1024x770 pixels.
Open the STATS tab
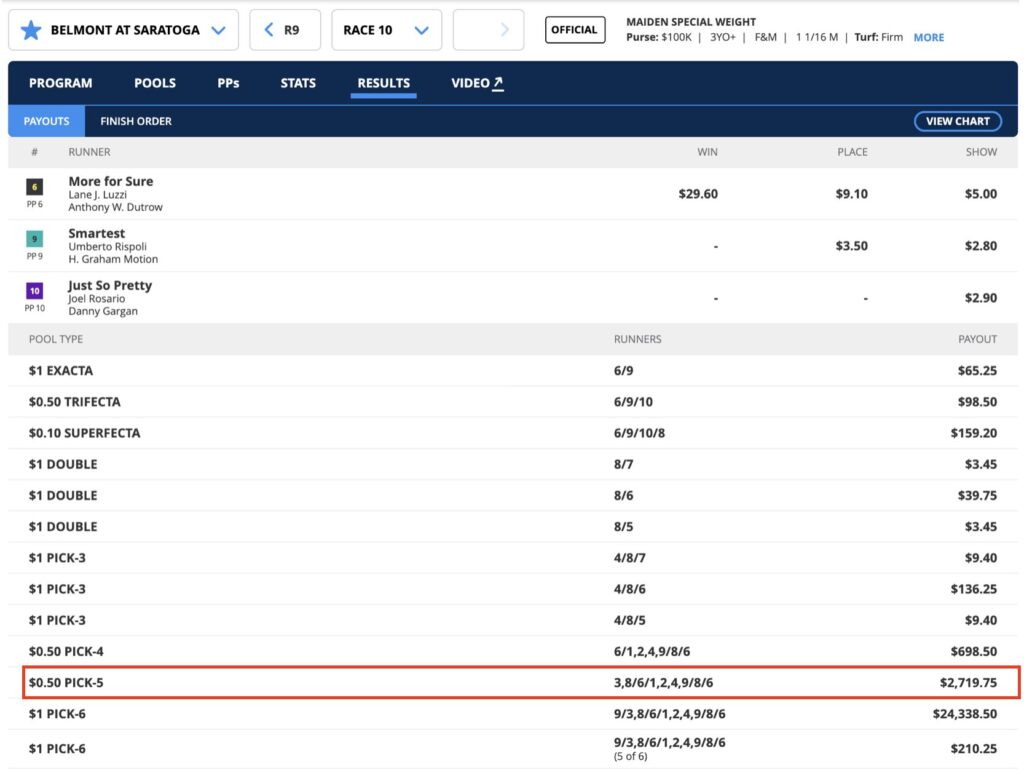click(298, 83)
